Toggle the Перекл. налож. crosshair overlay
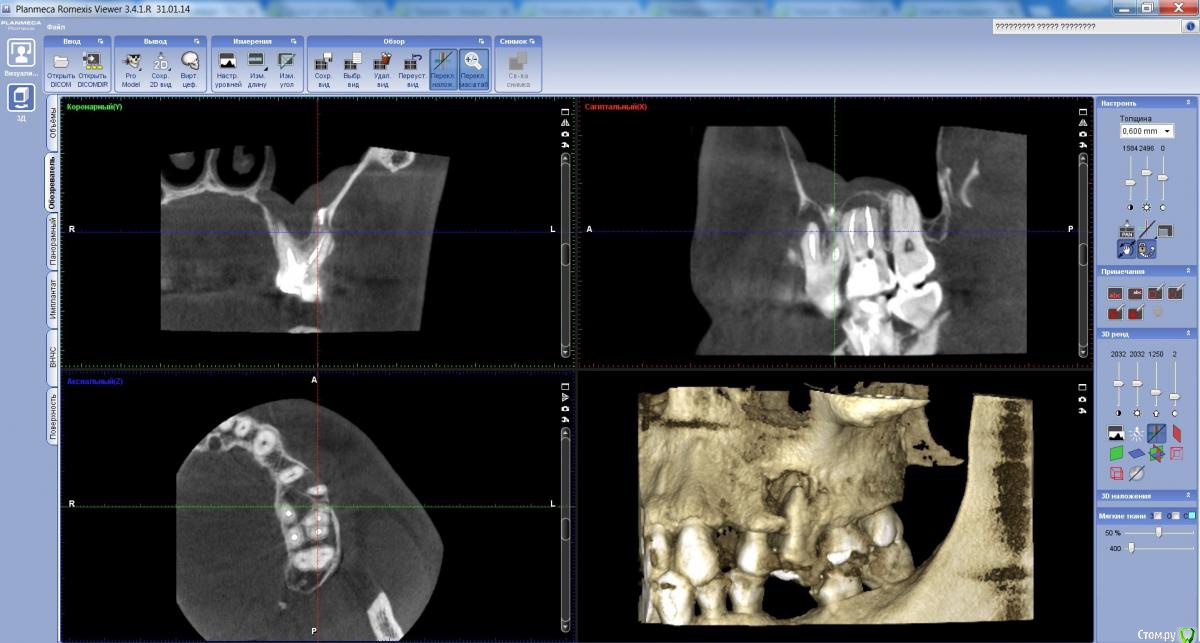Screen dimensions: 1200x643 [x=443, y=62]
